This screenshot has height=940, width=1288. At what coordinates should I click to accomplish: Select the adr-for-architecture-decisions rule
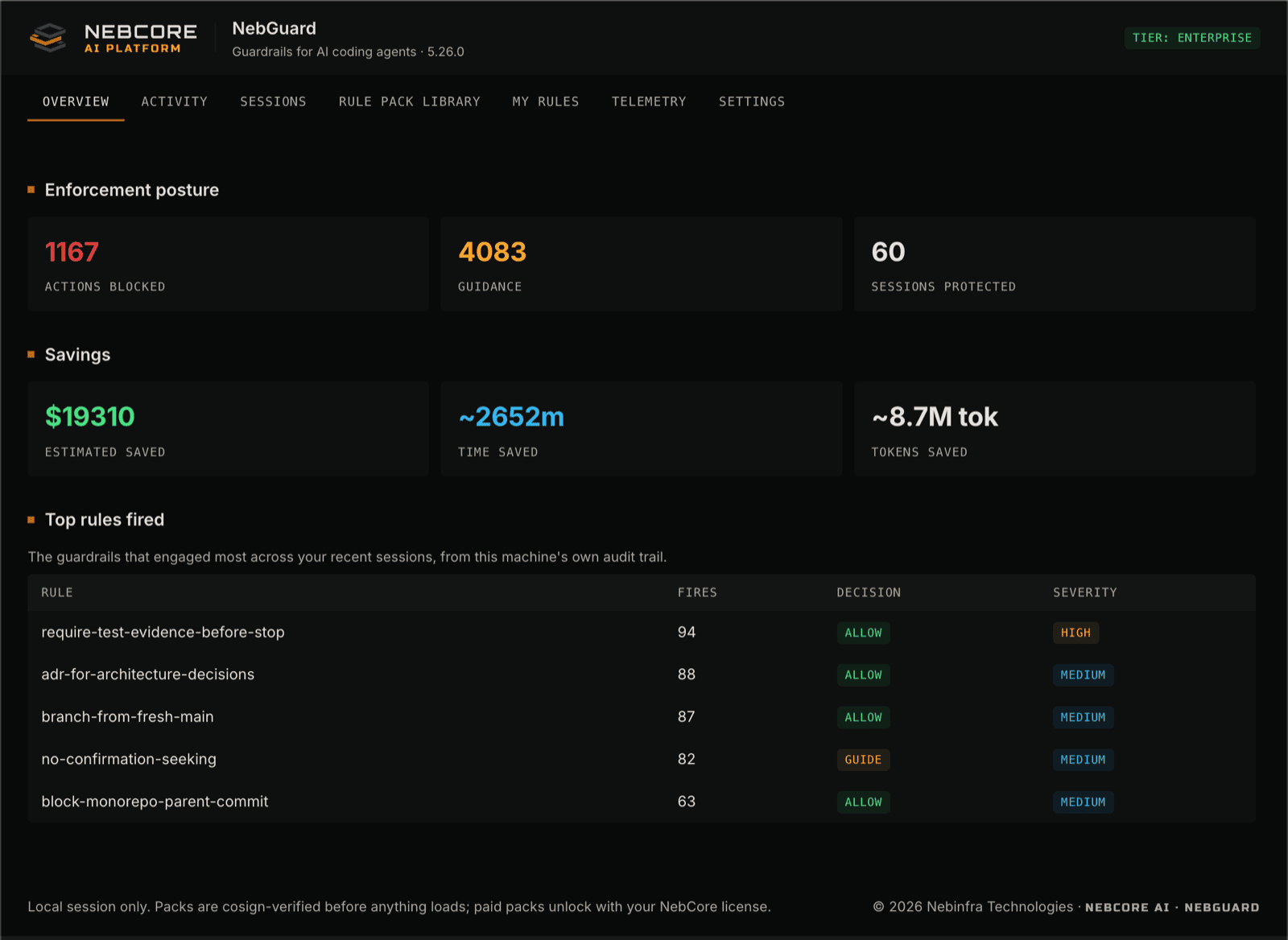tap(148, 674)
